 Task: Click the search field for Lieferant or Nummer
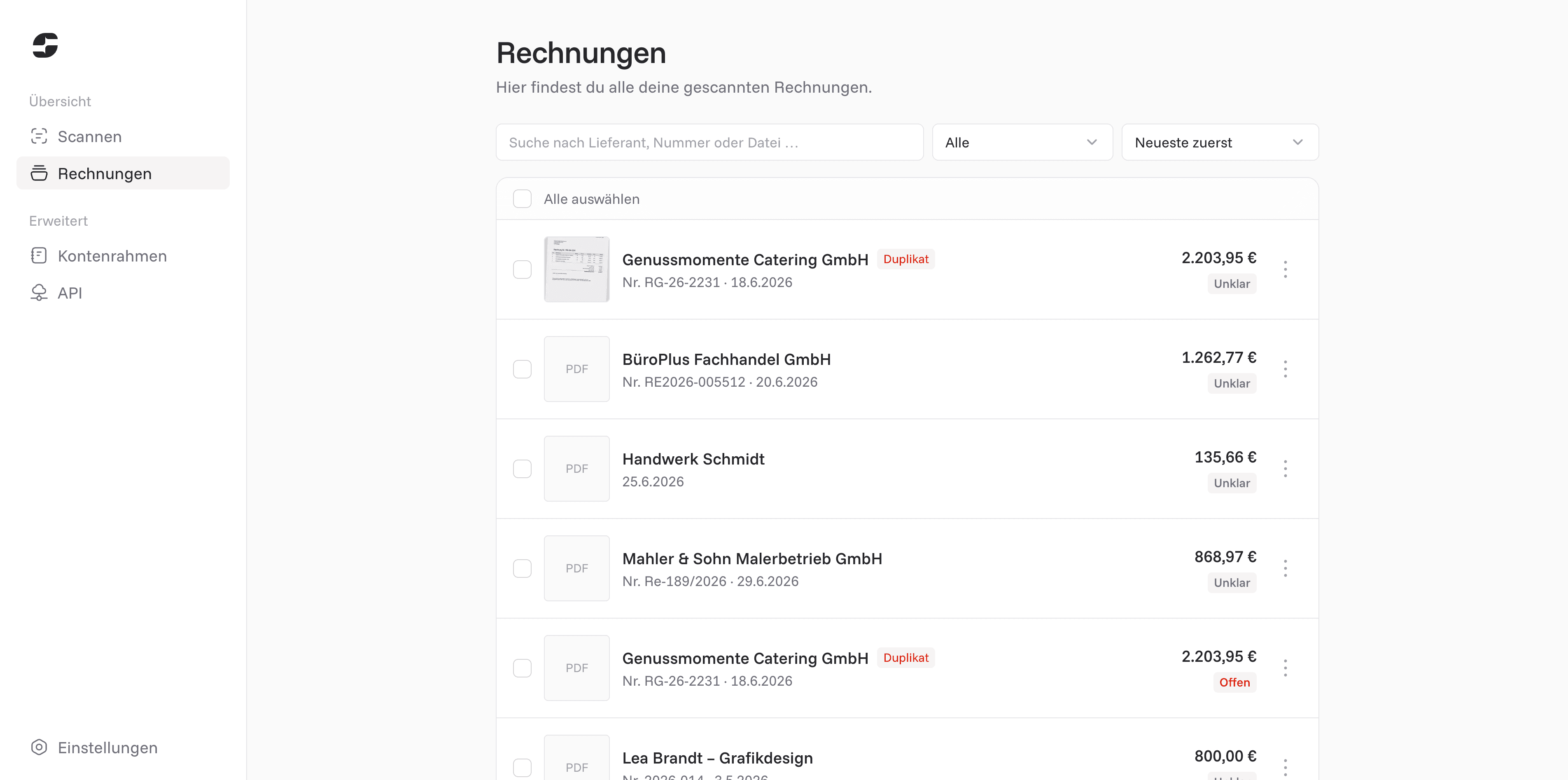710,142
